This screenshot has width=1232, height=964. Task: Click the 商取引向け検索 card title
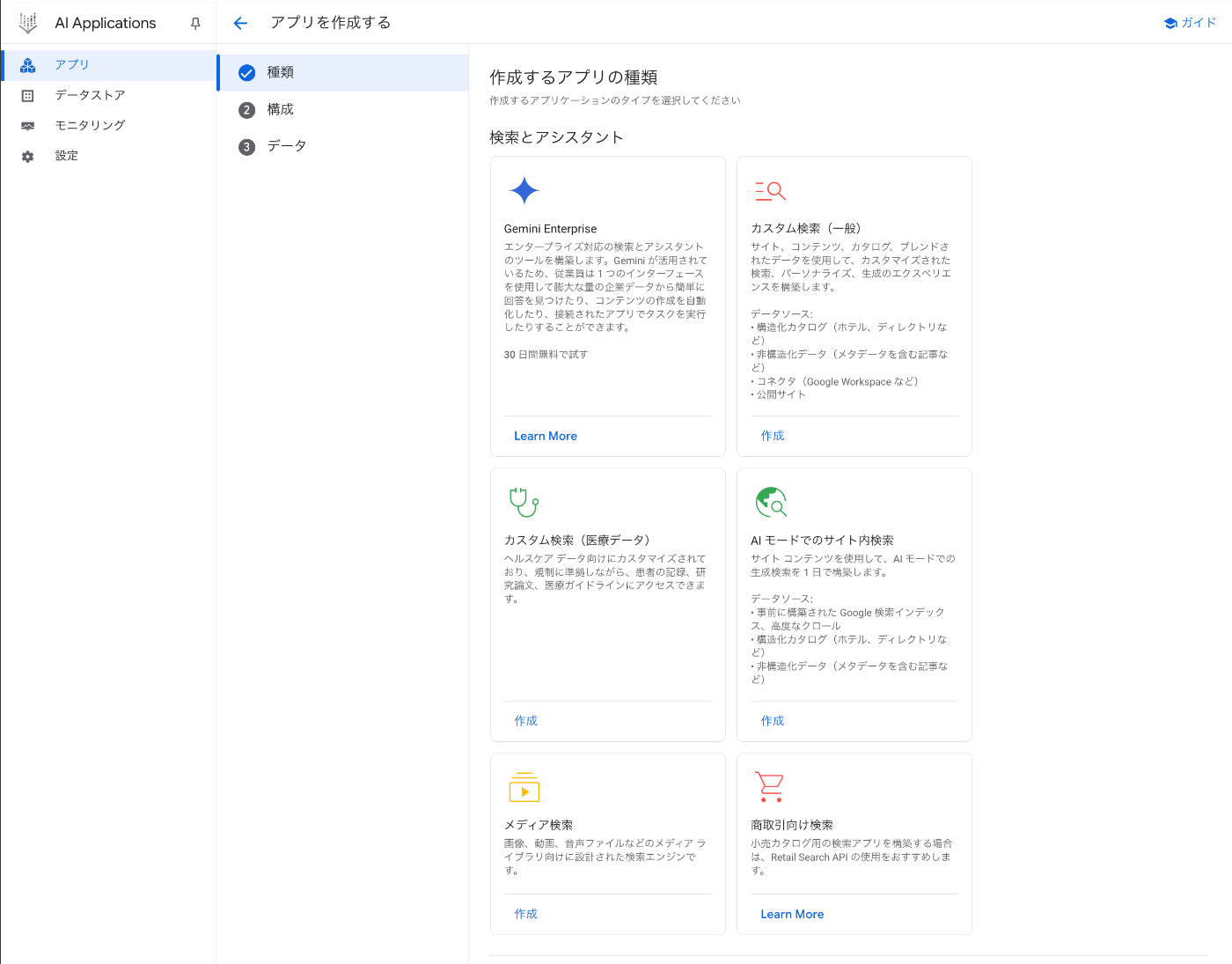tap(792, 826)
